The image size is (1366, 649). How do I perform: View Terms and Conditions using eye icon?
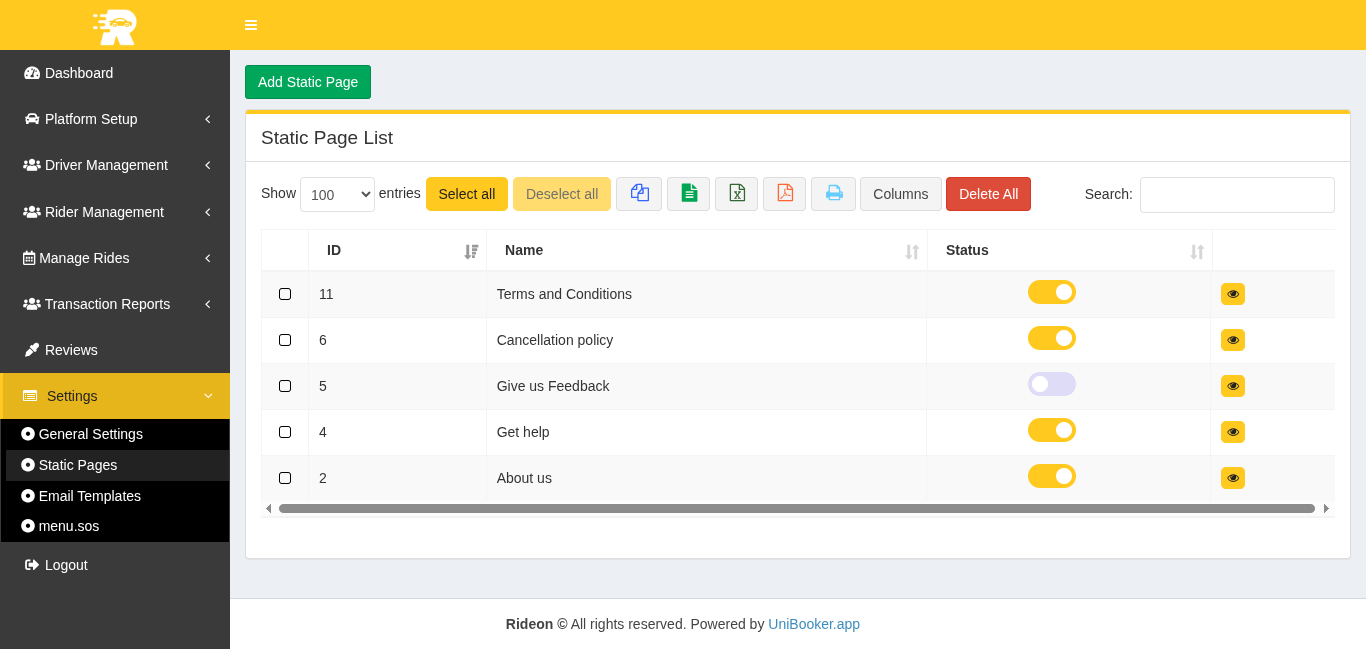click(x=1232, y=294)
